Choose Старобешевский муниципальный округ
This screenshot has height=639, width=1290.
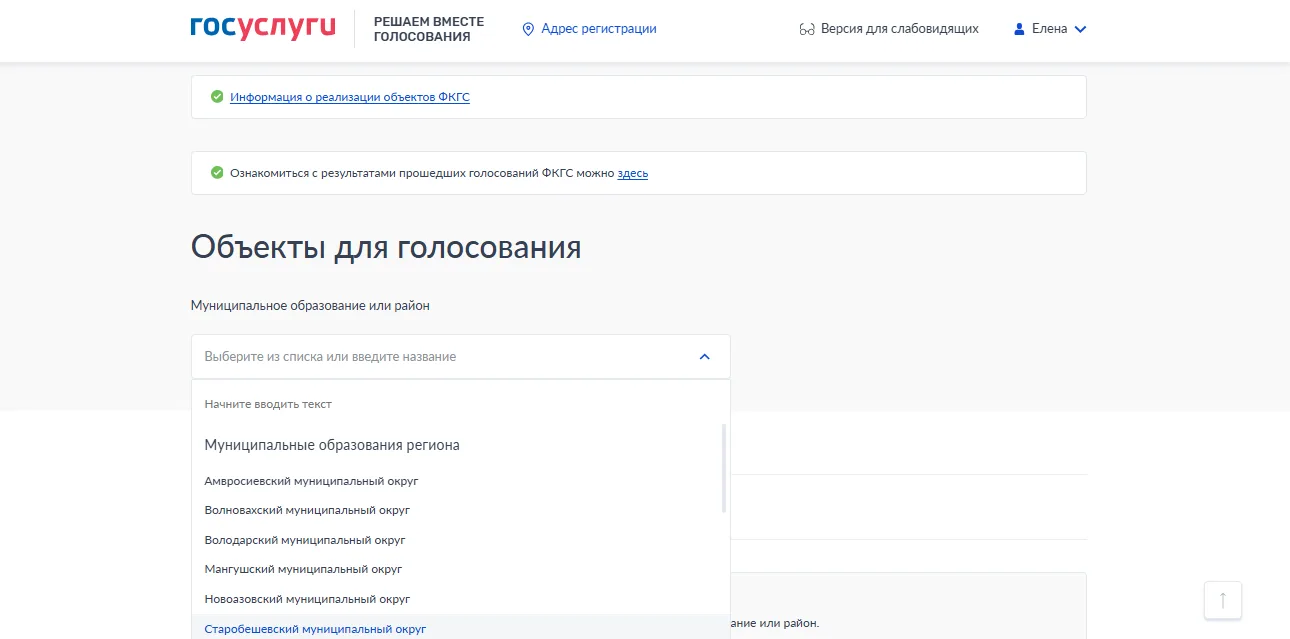tap(315, 629)
